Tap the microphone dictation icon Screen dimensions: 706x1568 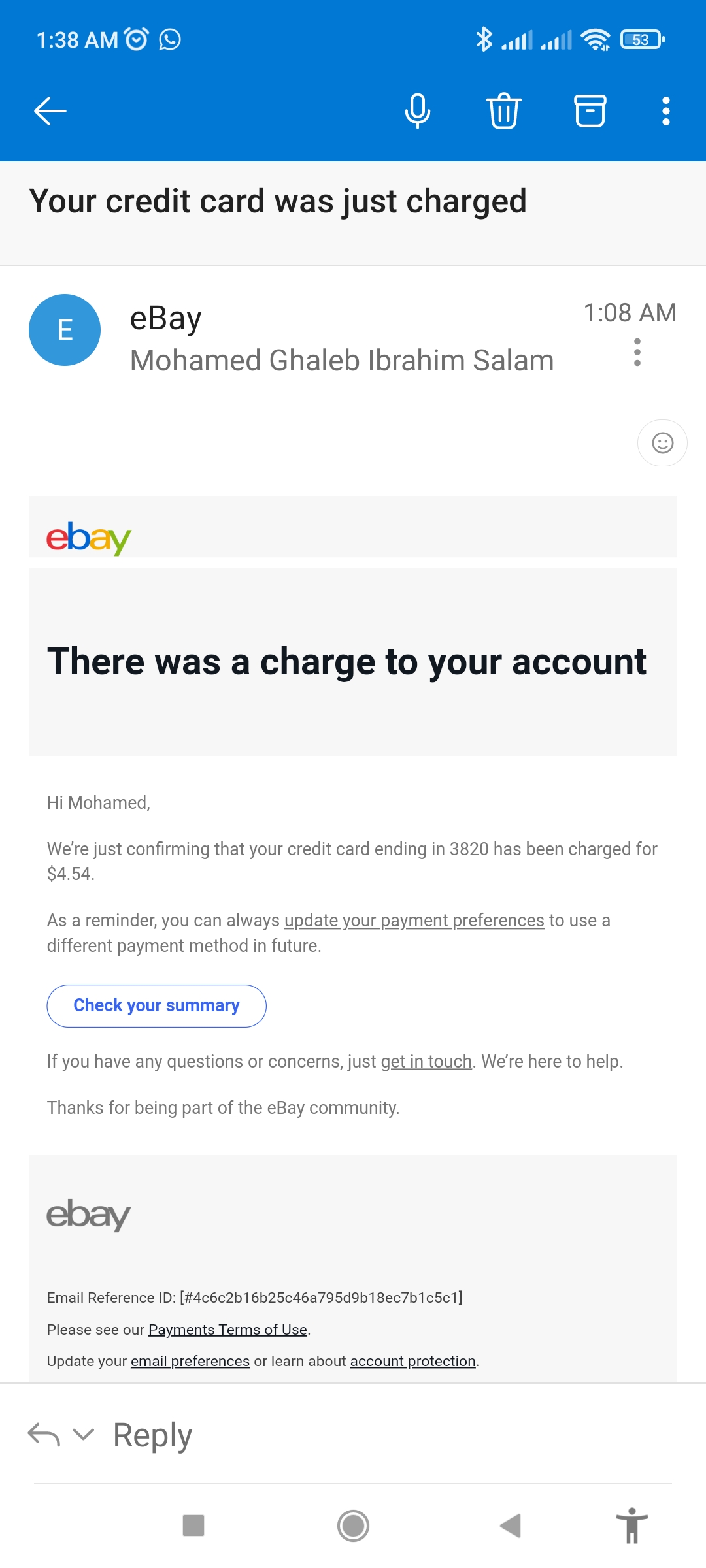click(x=417, y=111)
